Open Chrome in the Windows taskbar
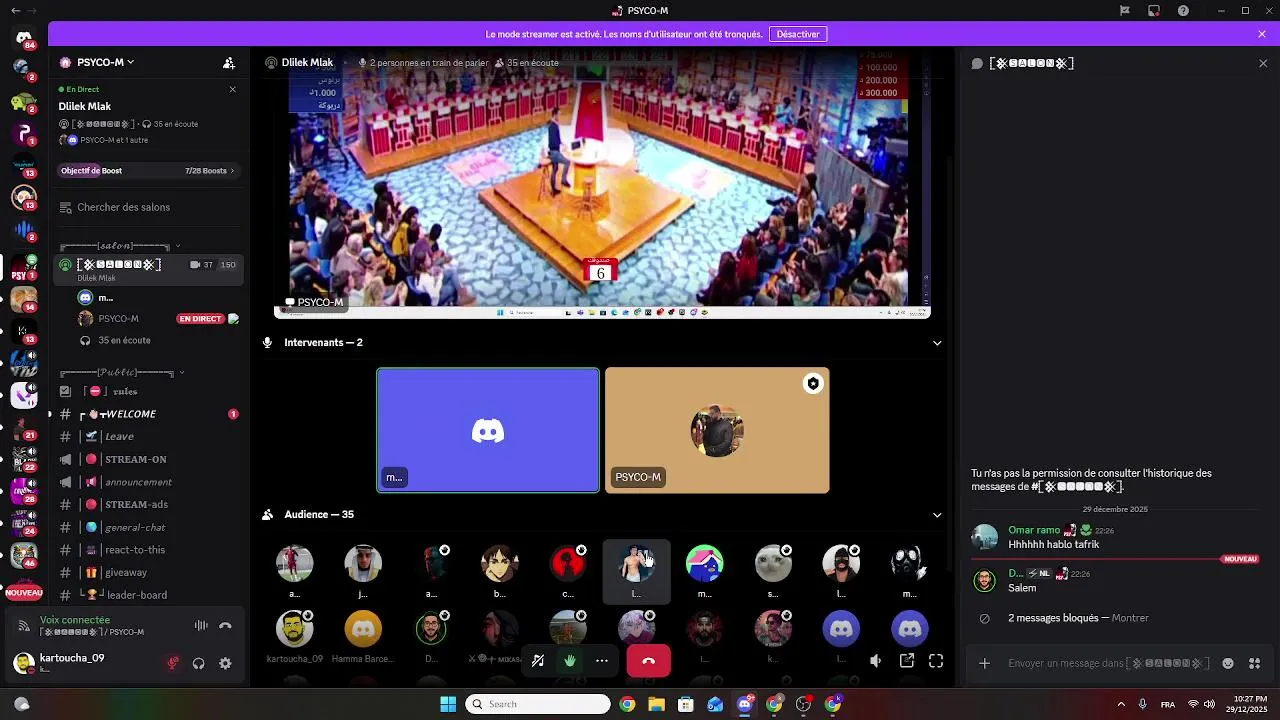1280x720 pixels. coord(627,704)
